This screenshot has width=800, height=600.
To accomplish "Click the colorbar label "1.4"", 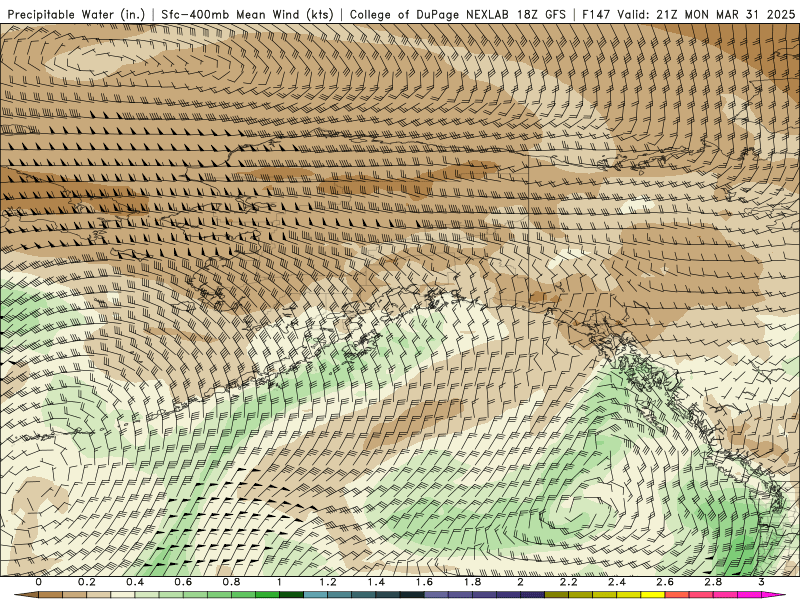I will pos(376,582).
